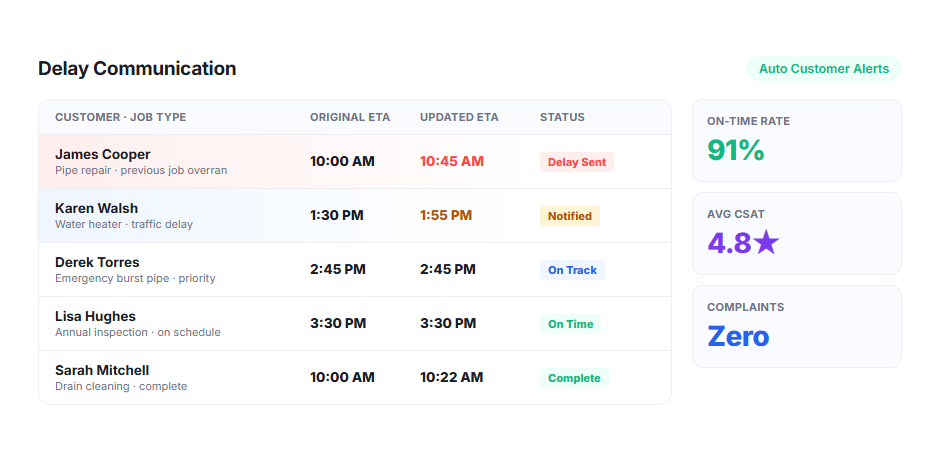
Task: Click 'Pipe repair · previous job overran' text
Action: [x=141, y=170]
